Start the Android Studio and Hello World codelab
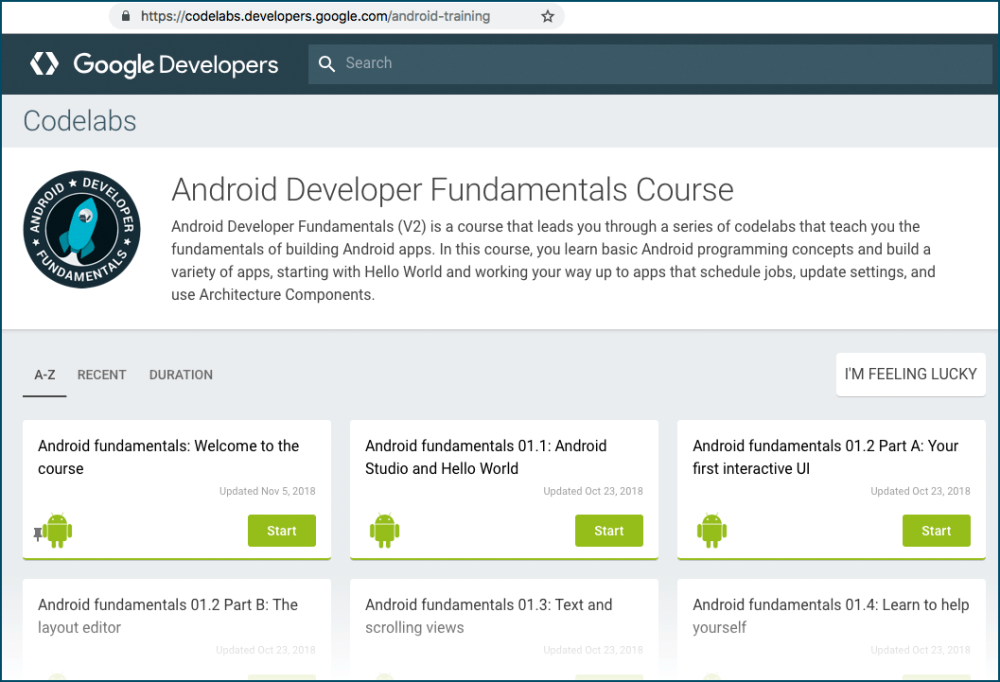Image resolution: width=1000 pixels, height=682 pixels. [x=609, y=530]
